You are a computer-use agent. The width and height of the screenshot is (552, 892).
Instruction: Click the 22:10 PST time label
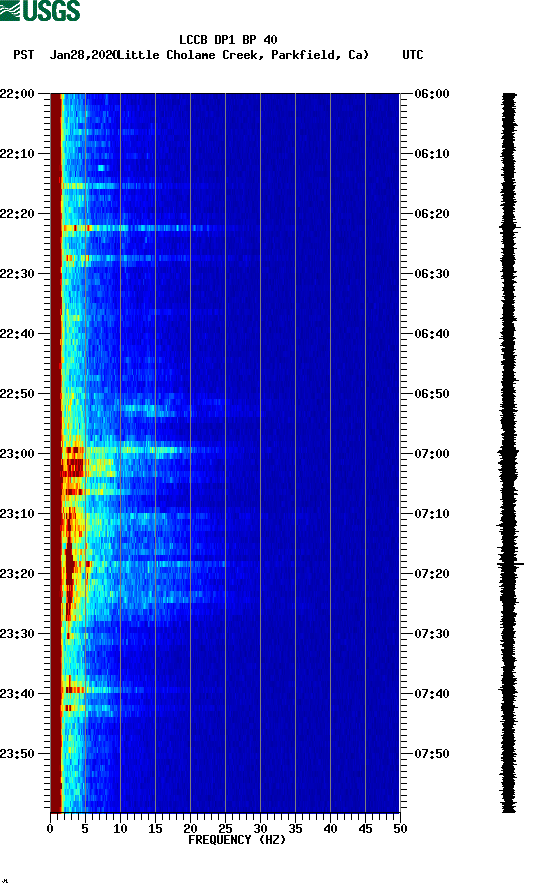(x=17, y=154)
